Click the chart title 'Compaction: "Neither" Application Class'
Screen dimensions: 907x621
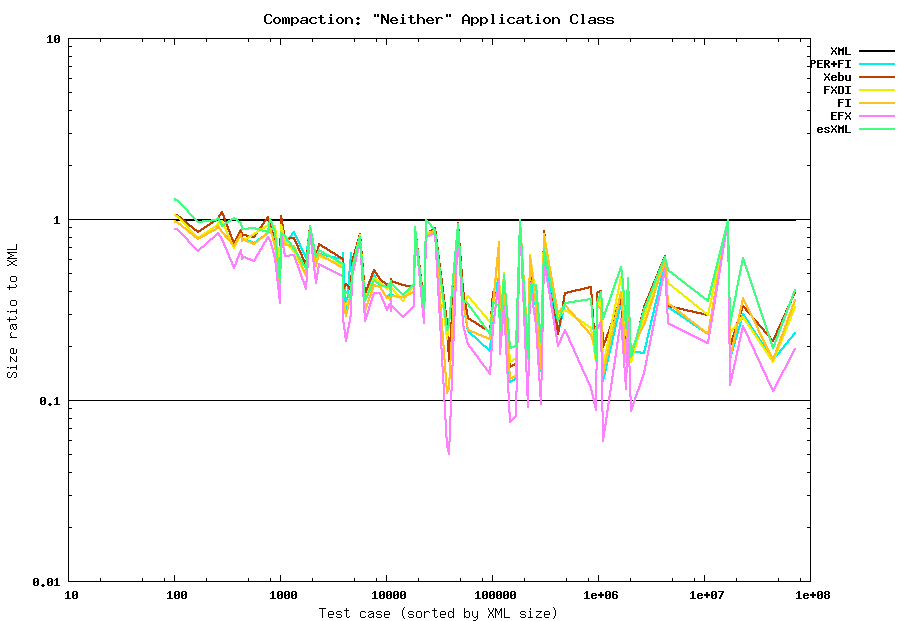pyautogui.click(x=439, y=19)
